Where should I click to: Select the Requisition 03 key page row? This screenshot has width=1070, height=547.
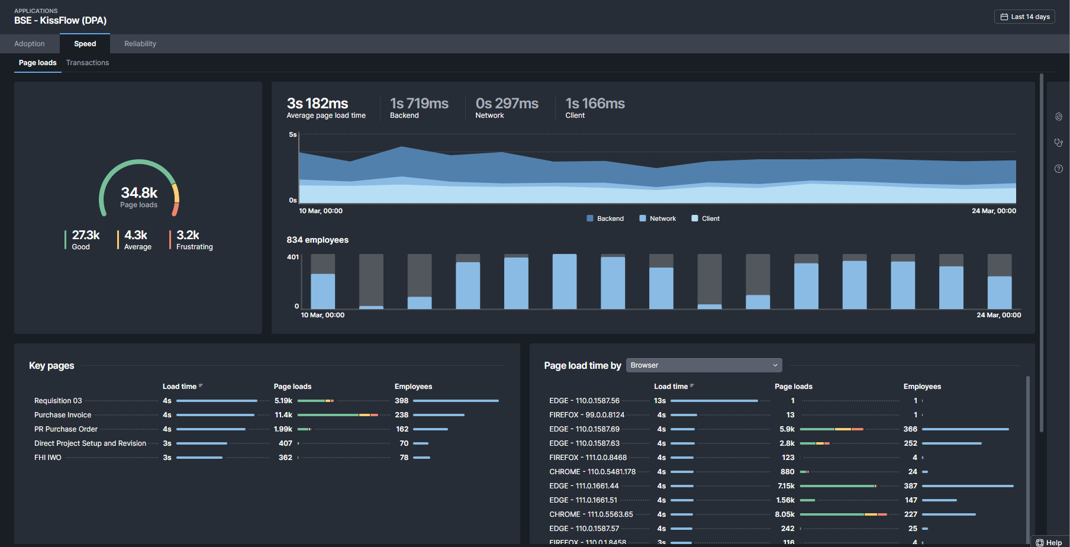coord(58,401)
